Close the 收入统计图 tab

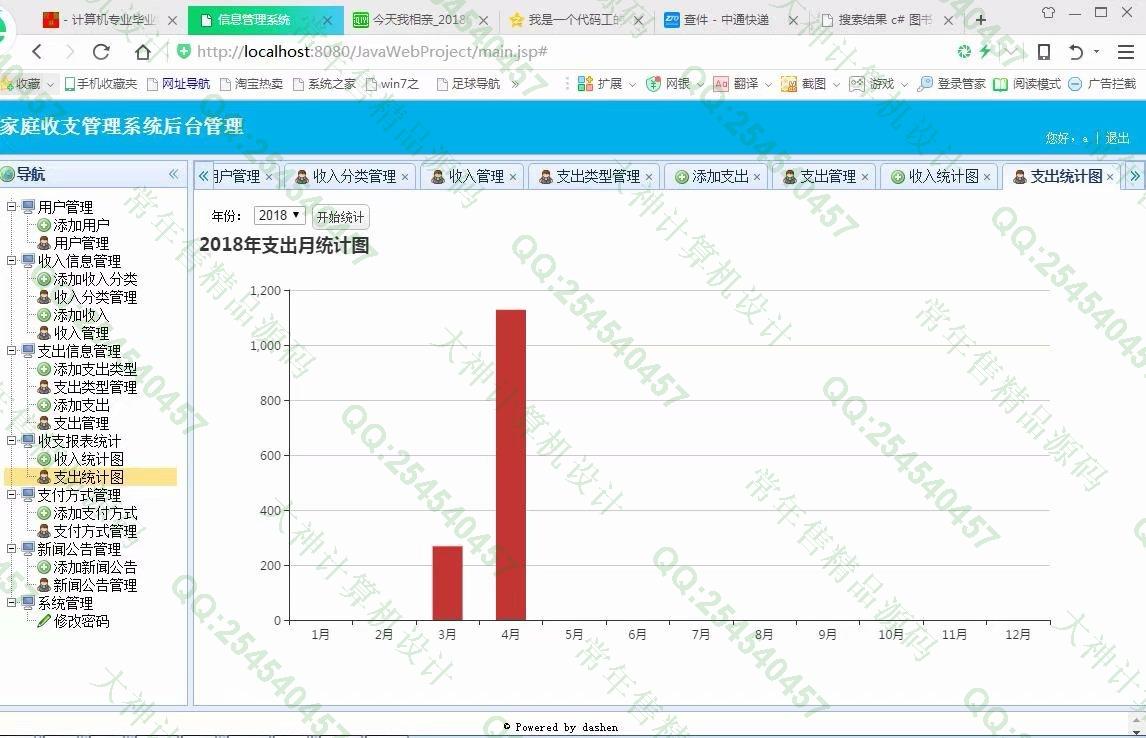(987, 177)
